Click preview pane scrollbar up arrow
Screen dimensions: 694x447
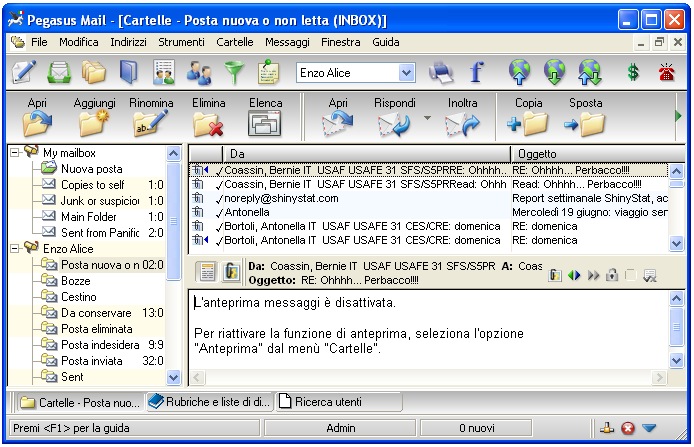[676, 298]
